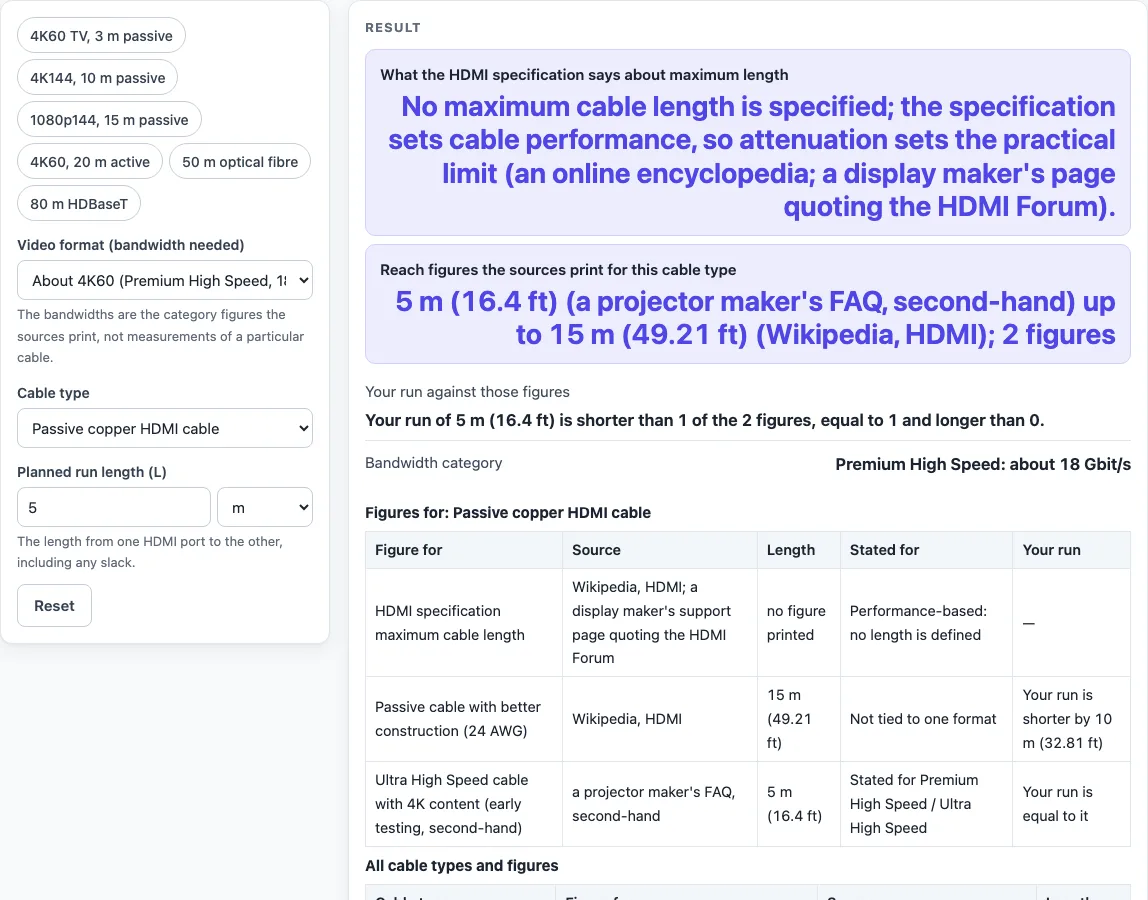Pick the '4K60, 20 m active' preset
Image resolution: width=1148 pixels, height=900 pixels.
[90, 162]
